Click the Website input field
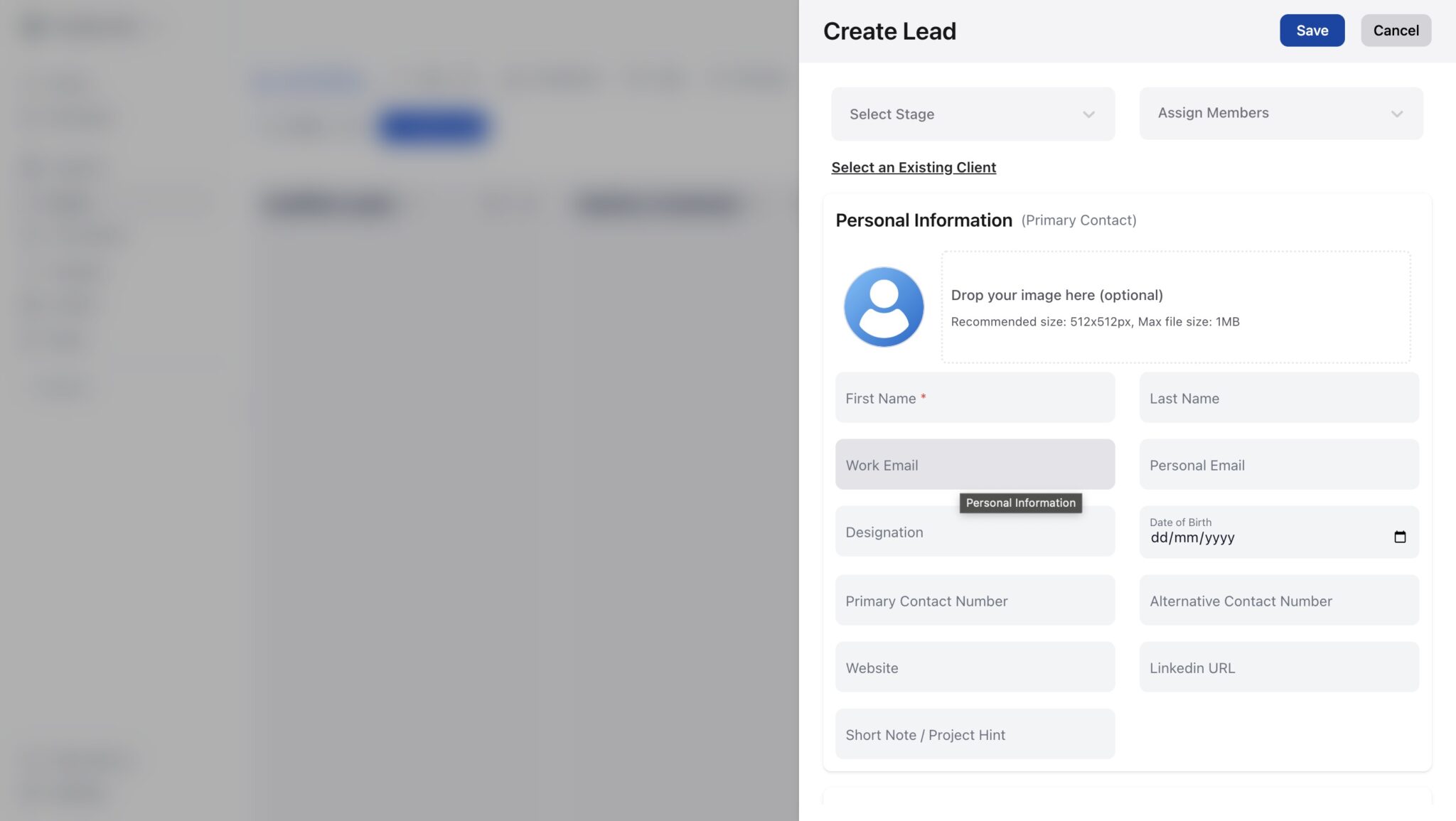This screenshot has height=821, width=1456. [x=975, y=667]
